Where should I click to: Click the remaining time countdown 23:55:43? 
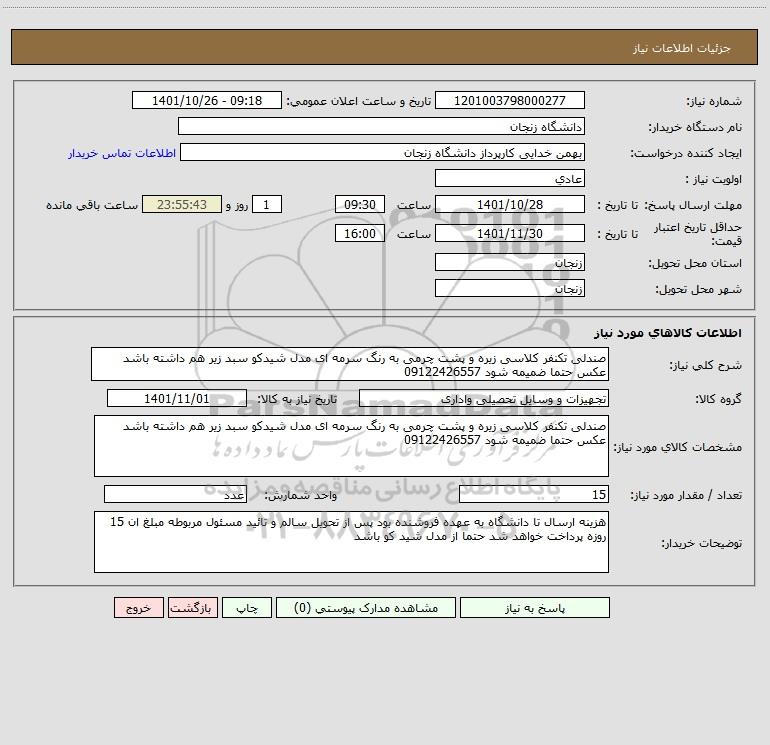(182, 204)
